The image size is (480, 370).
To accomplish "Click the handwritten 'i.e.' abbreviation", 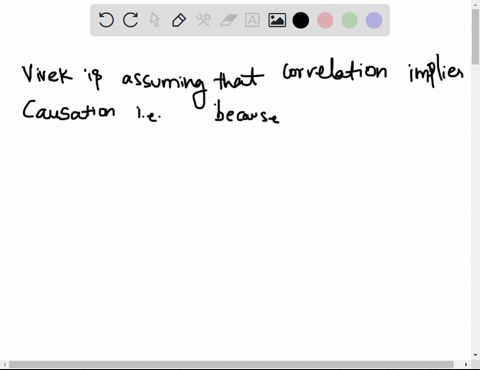I will coord(149,114).
